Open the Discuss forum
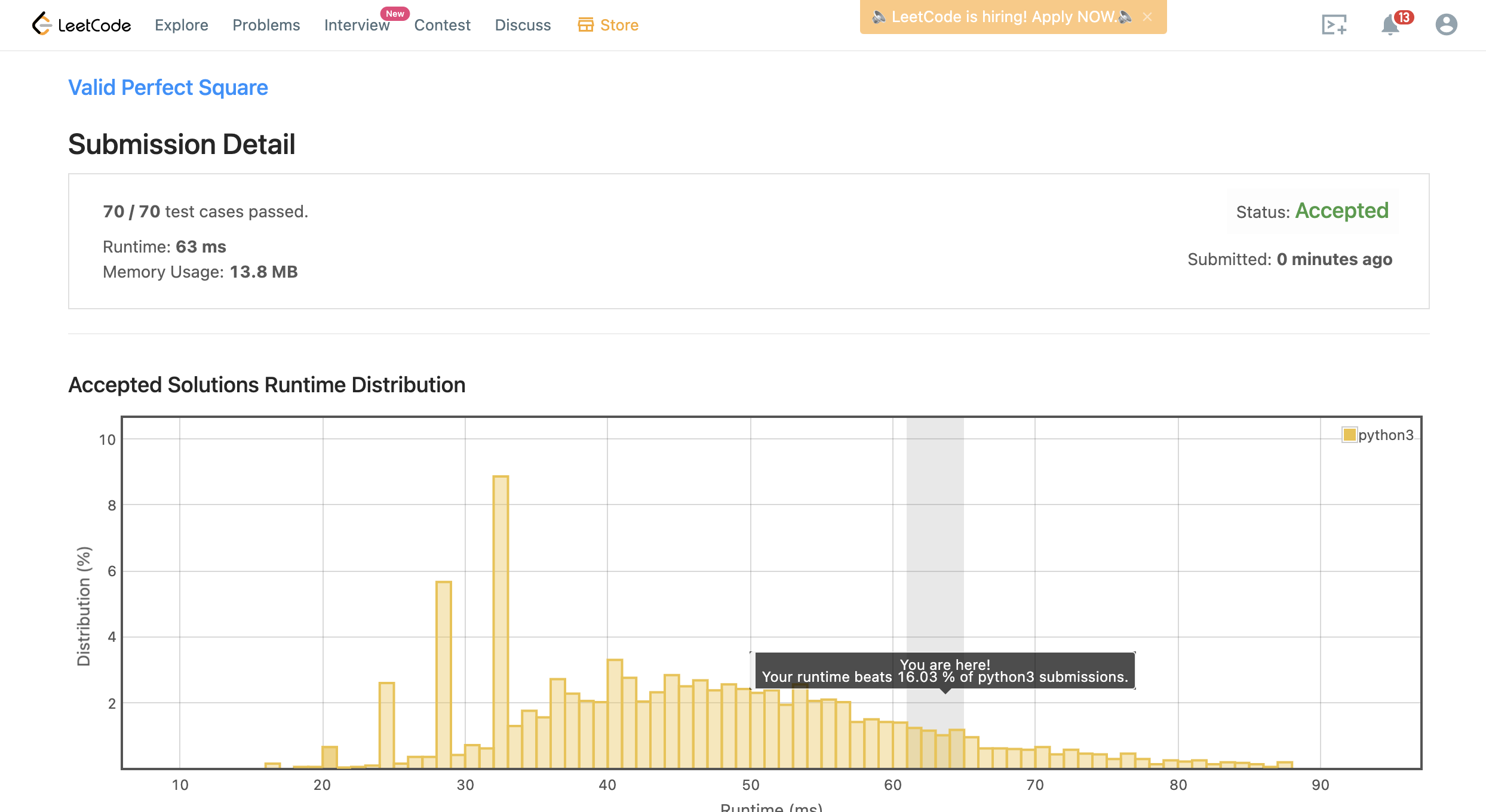 click(x=523, y=25)
